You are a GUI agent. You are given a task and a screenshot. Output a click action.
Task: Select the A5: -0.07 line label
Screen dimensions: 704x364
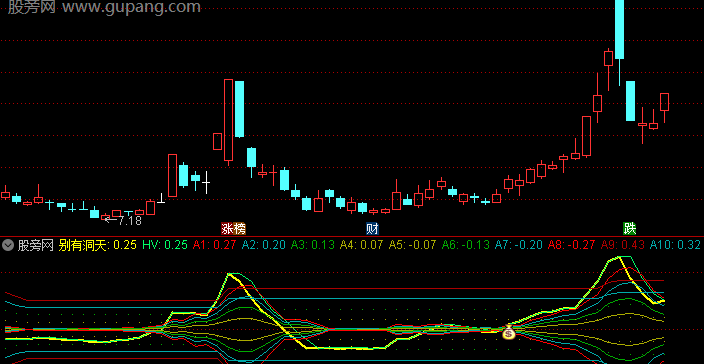tap(413, 245)
